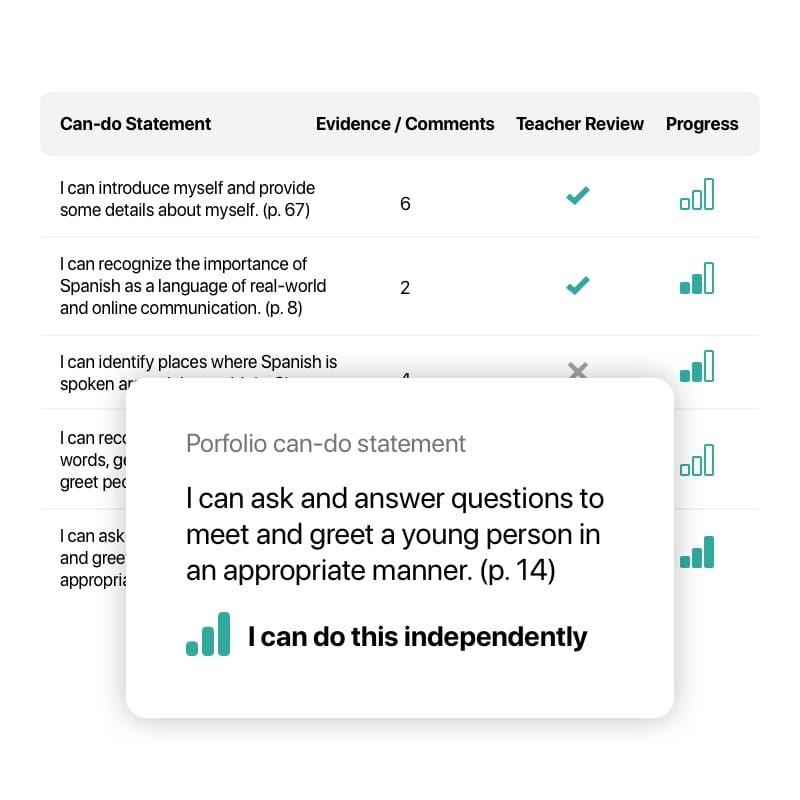Image resolution: width=800 pixels, height=800 pixels.
Task: Click progress bars icon for introduce myself row
Action: (x=696, y=194)
